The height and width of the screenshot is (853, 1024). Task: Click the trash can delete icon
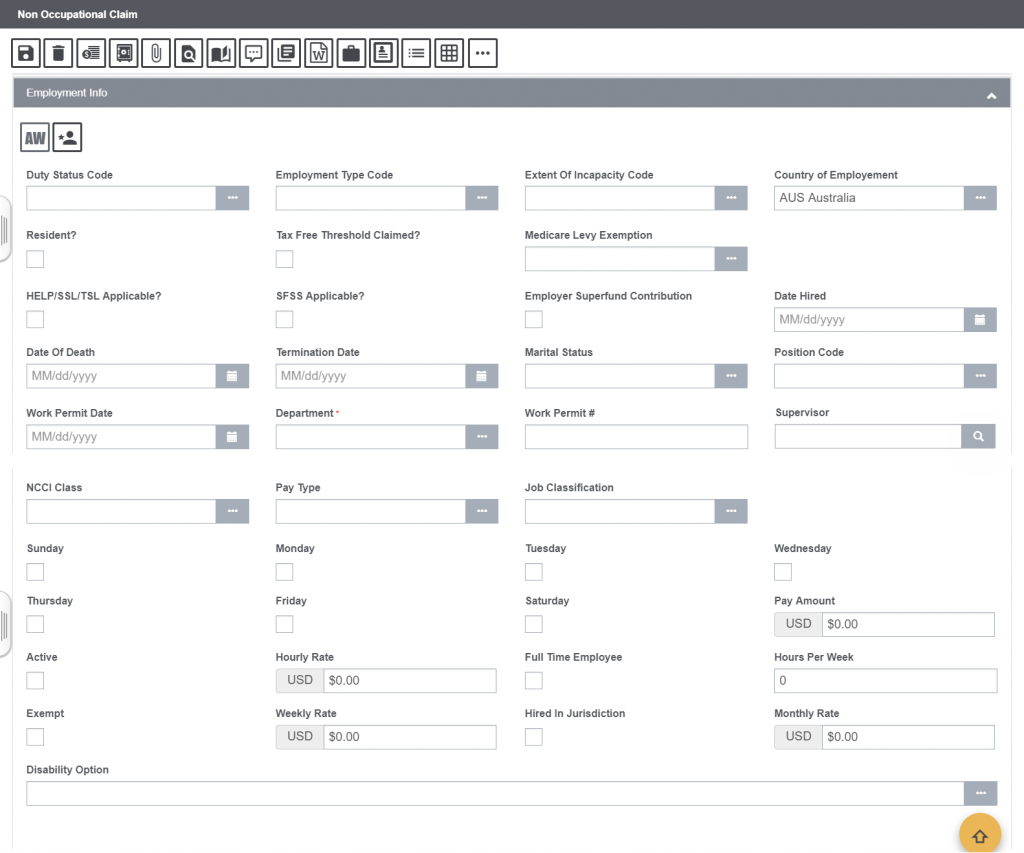58,53
